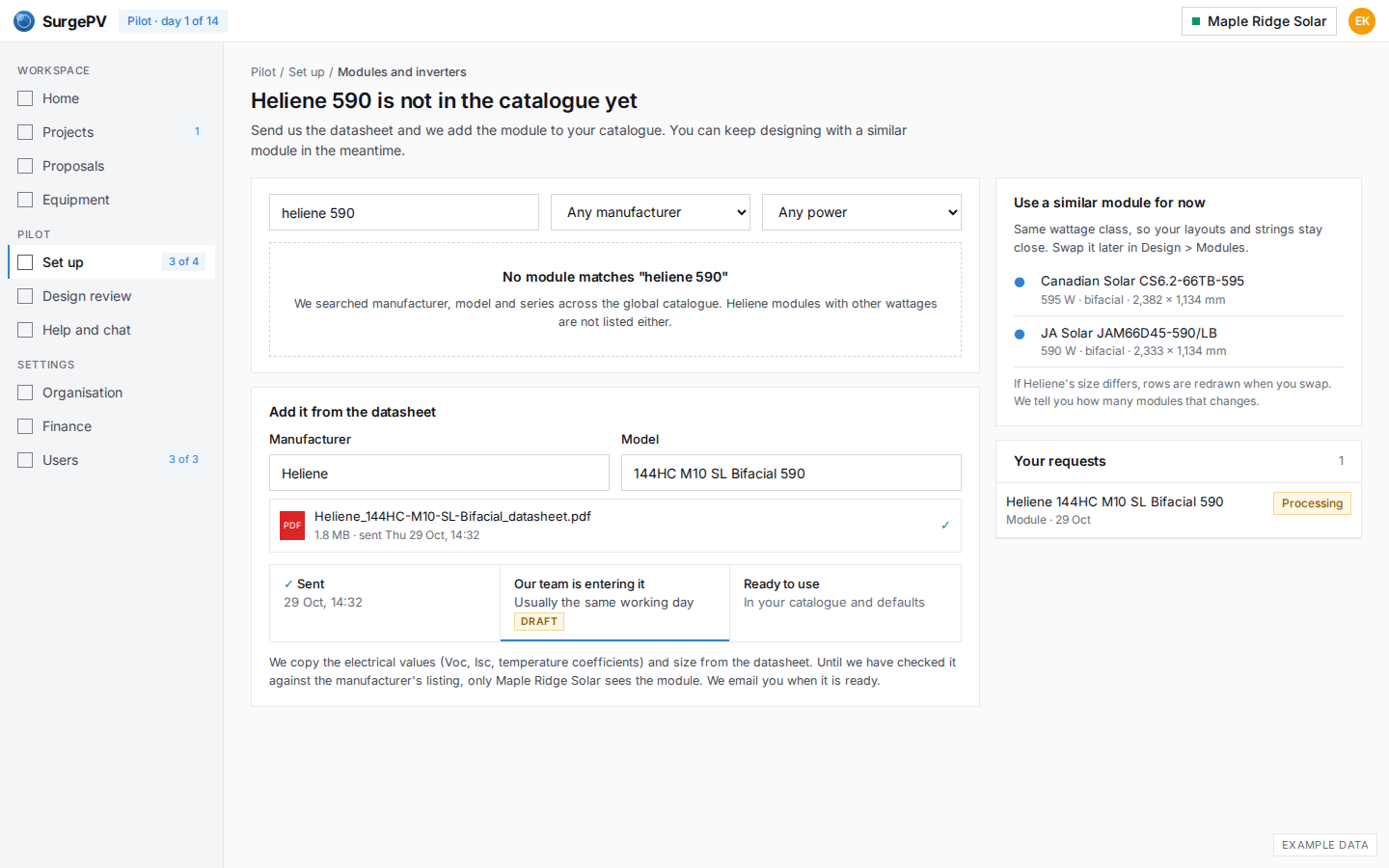Viewport: 1389px width, 868px height.
Task: Click the Manufacturer input field
Action: pyautogui.click(x=439, y=473)
